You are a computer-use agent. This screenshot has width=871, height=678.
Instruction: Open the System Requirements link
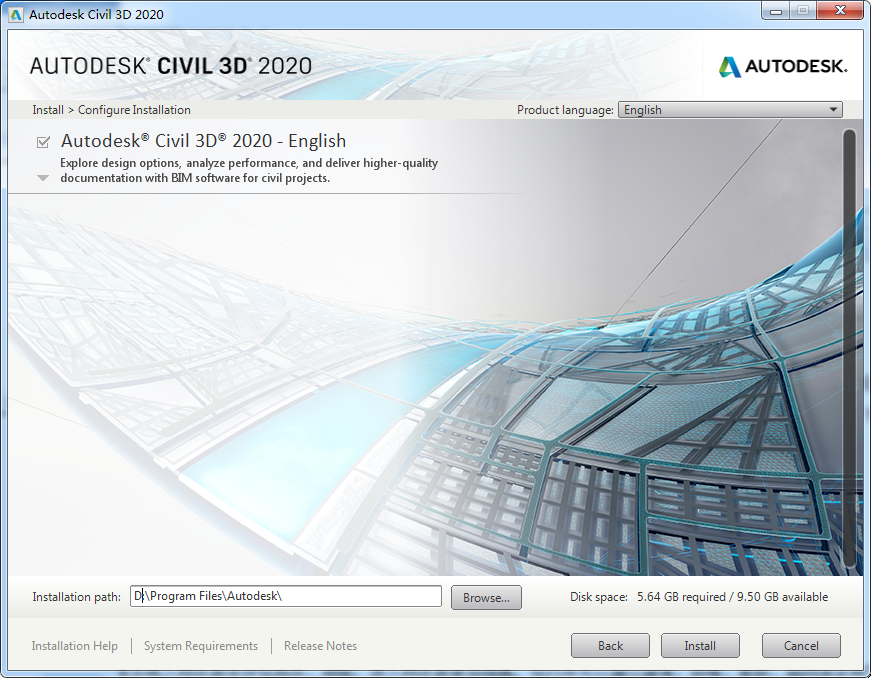pyautogui.click(x=201, y=646)
